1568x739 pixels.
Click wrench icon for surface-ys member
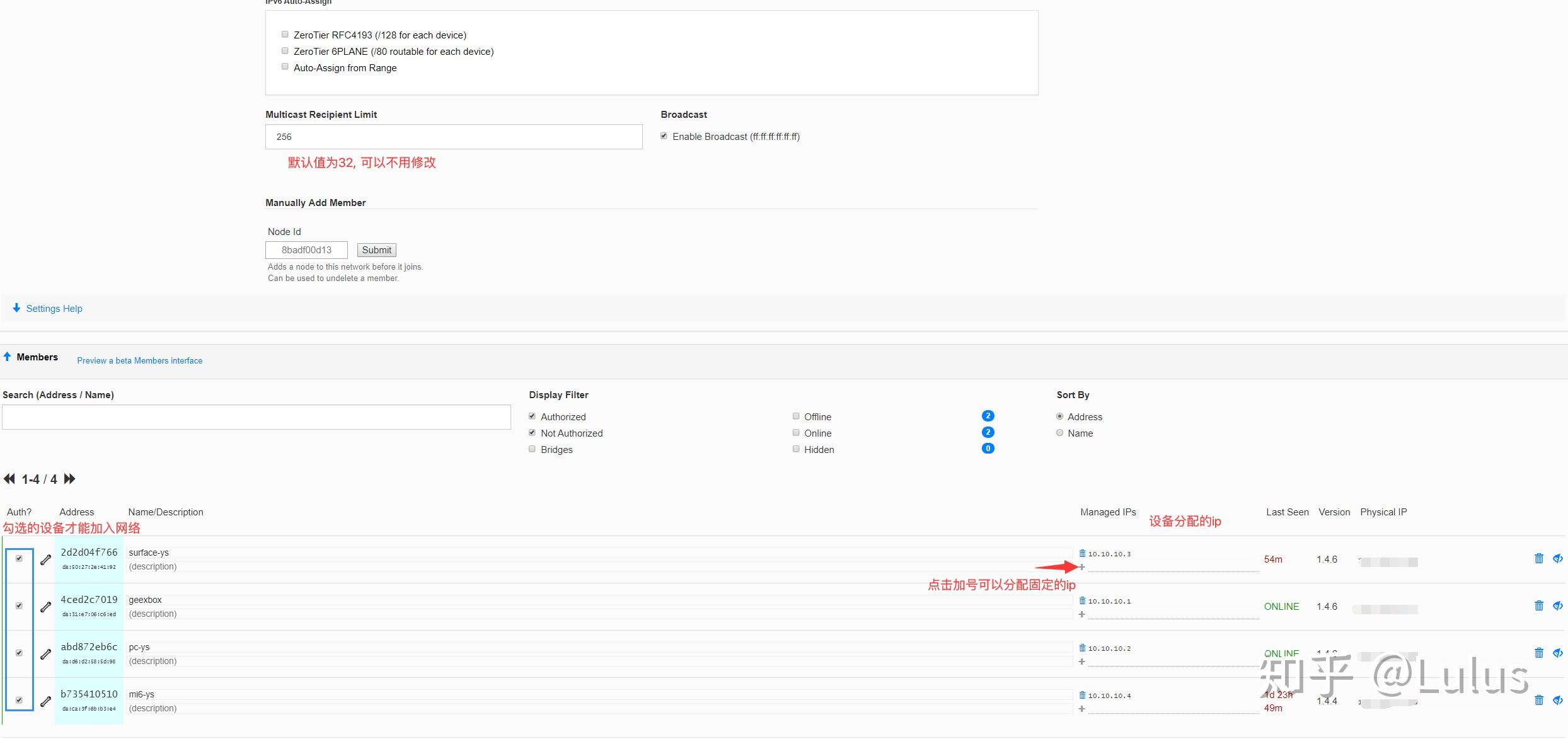coord(45,559)
